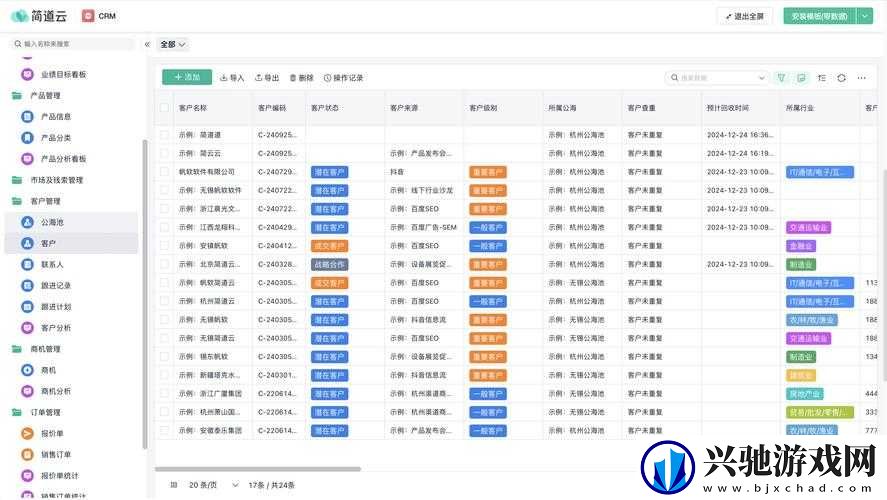887x500 pixels.
Task: Click the sidebar vertical scrollbar
Action: [x=145, y=294]
